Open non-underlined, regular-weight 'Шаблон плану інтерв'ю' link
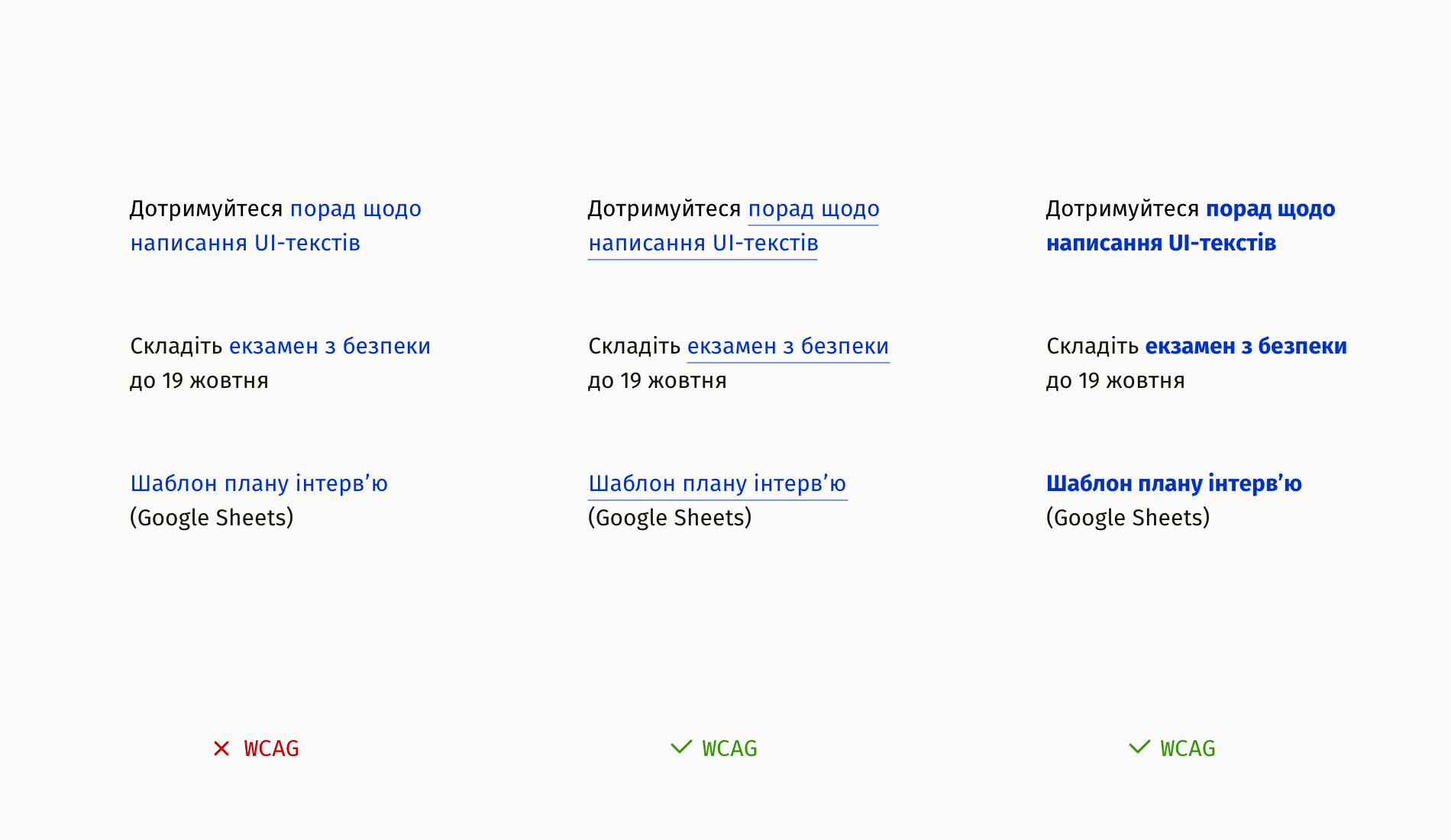Screen dimensions: 1451x840 click(x=259, y=483)
